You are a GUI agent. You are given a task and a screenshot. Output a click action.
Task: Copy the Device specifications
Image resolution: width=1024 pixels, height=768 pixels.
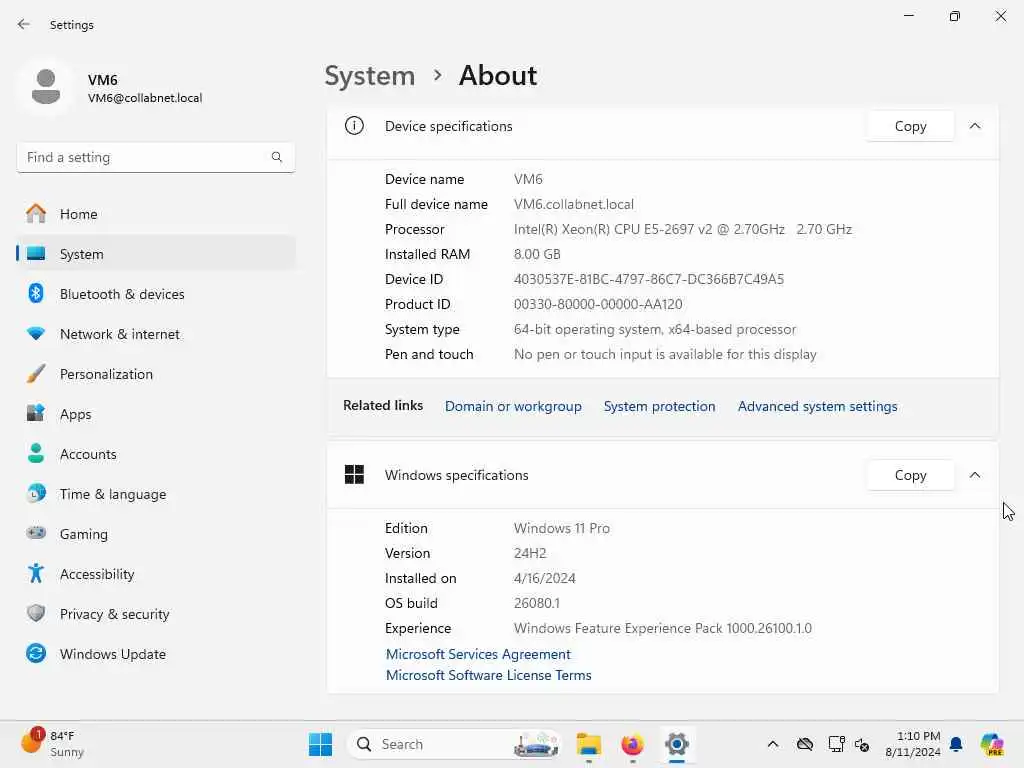pyautogui.click(x=910, y=126)
